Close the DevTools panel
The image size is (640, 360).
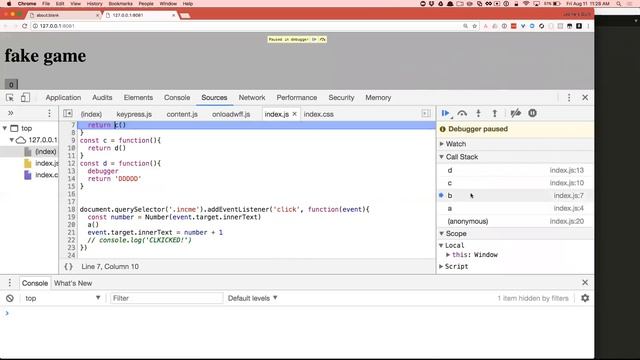[585, 98]
